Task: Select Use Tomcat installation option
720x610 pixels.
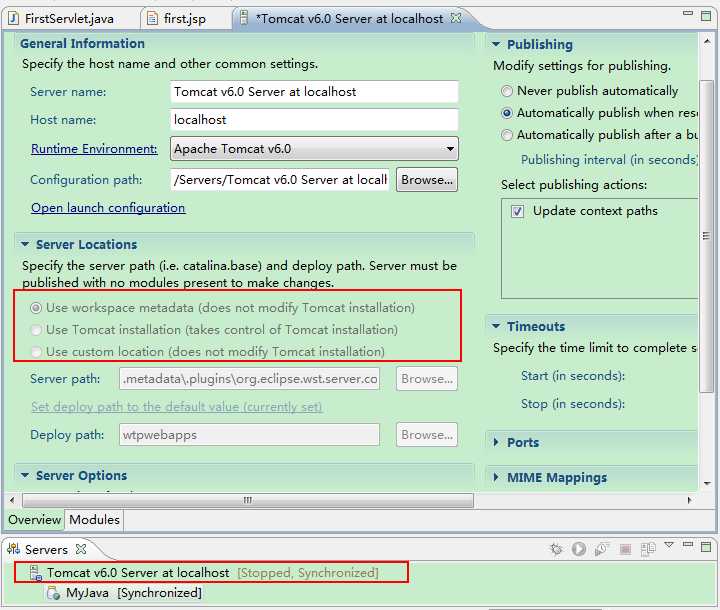Action: (36, 330)
